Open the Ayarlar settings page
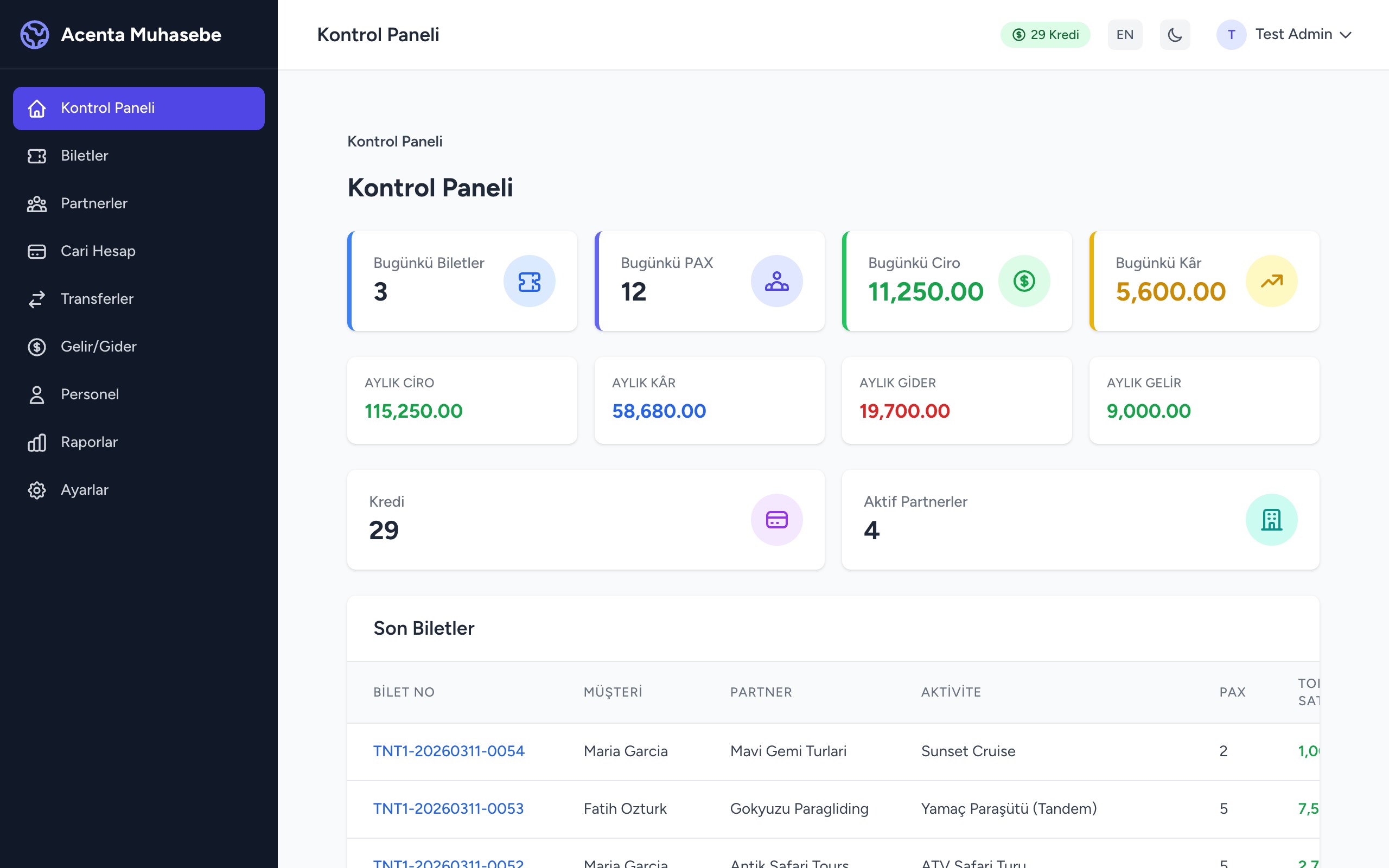This screenshot has height=868, width=1389. pos(85,490)
